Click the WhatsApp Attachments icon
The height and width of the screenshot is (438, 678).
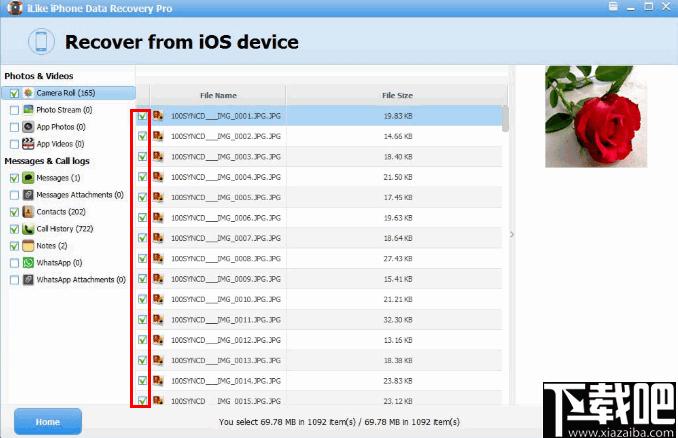(28, 280)
